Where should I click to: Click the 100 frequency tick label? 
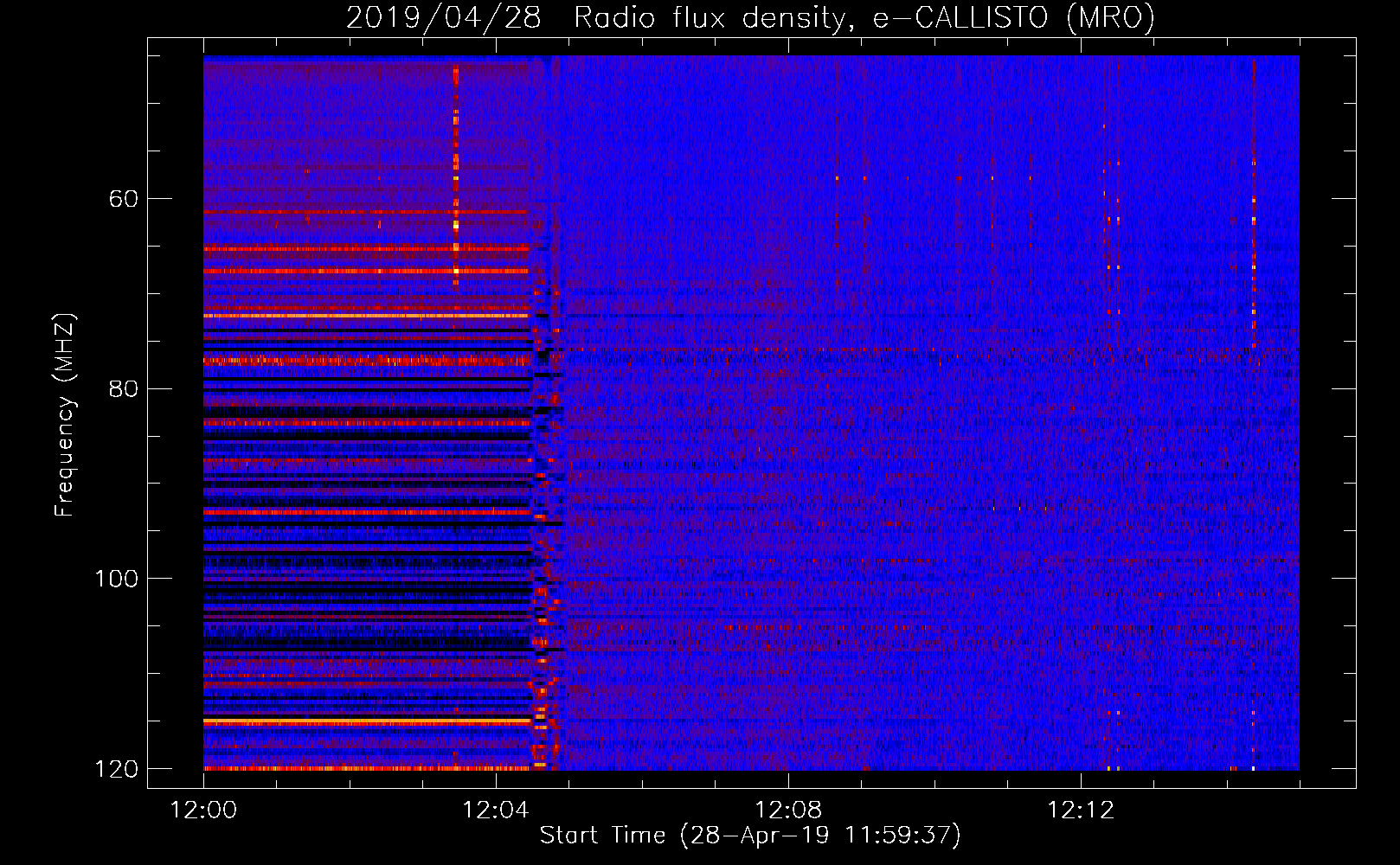tap(116, 579)
